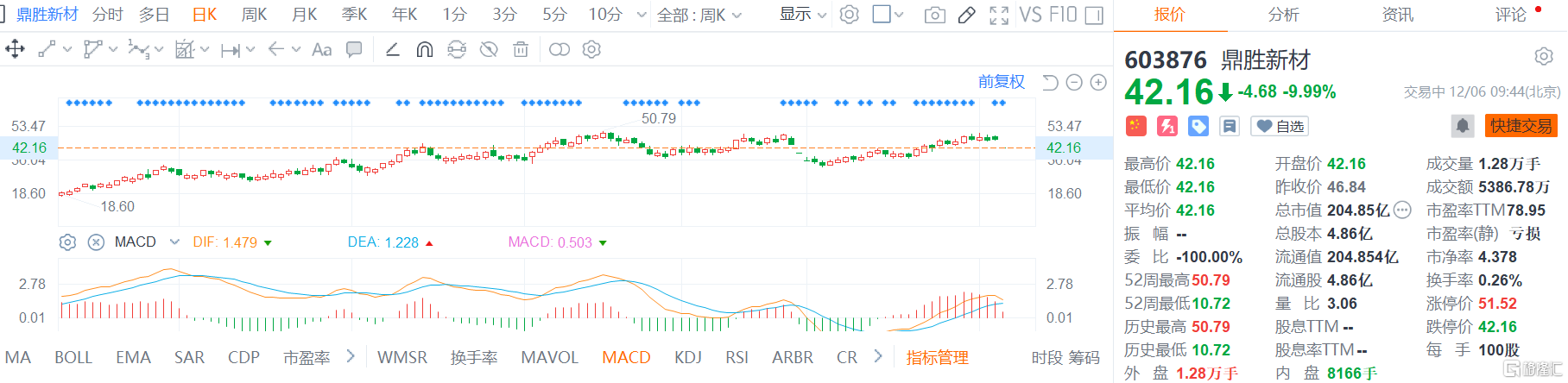Close the MACD indicator with X circle
The image size is (1568, 383).
pos(96,242)
